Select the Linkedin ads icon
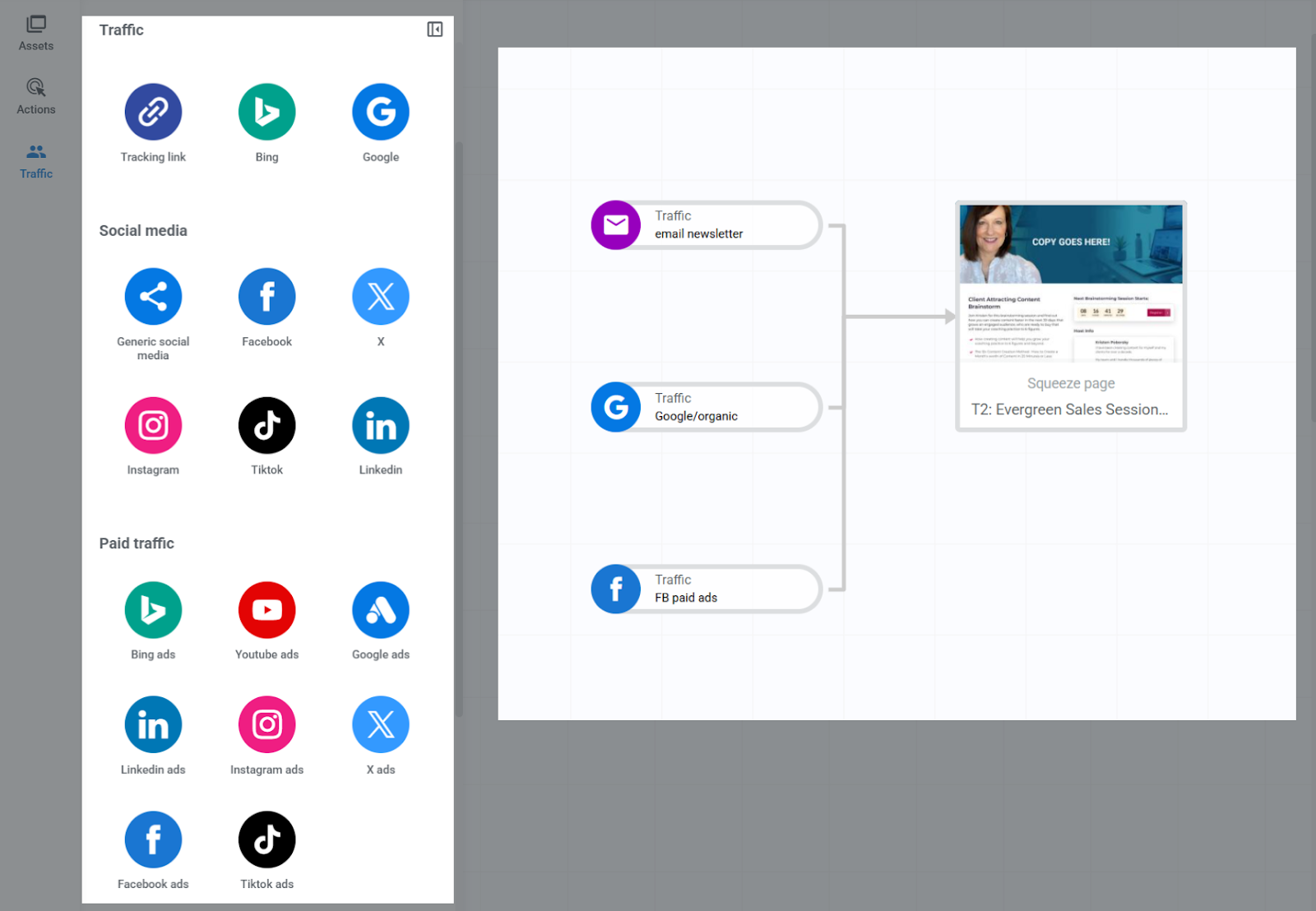This screenshot has height=911, width=1316. tap(153, 724)
